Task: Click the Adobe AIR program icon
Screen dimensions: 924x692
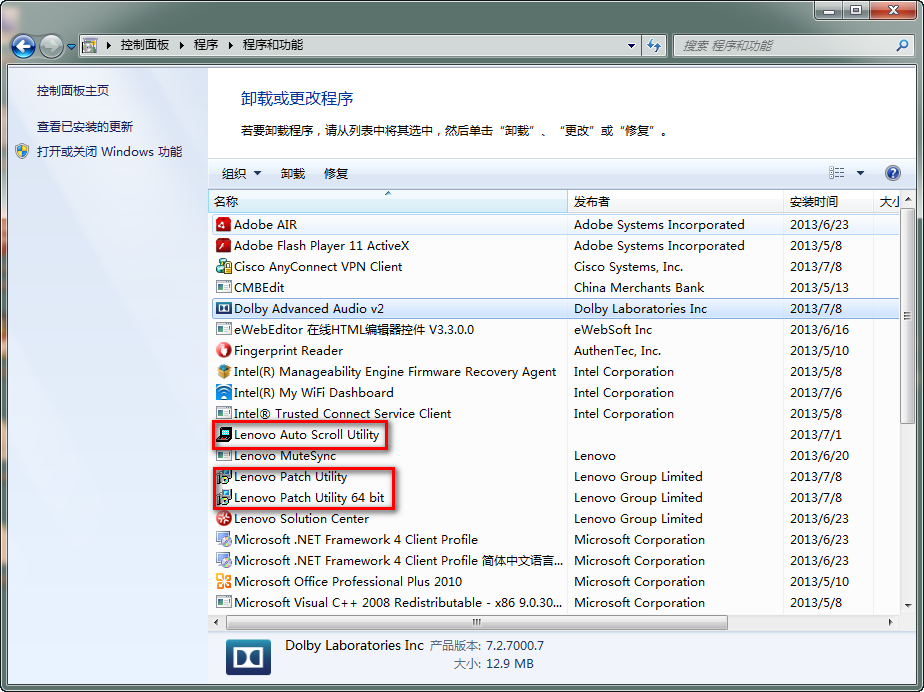Action: click(x=223, y=225)
